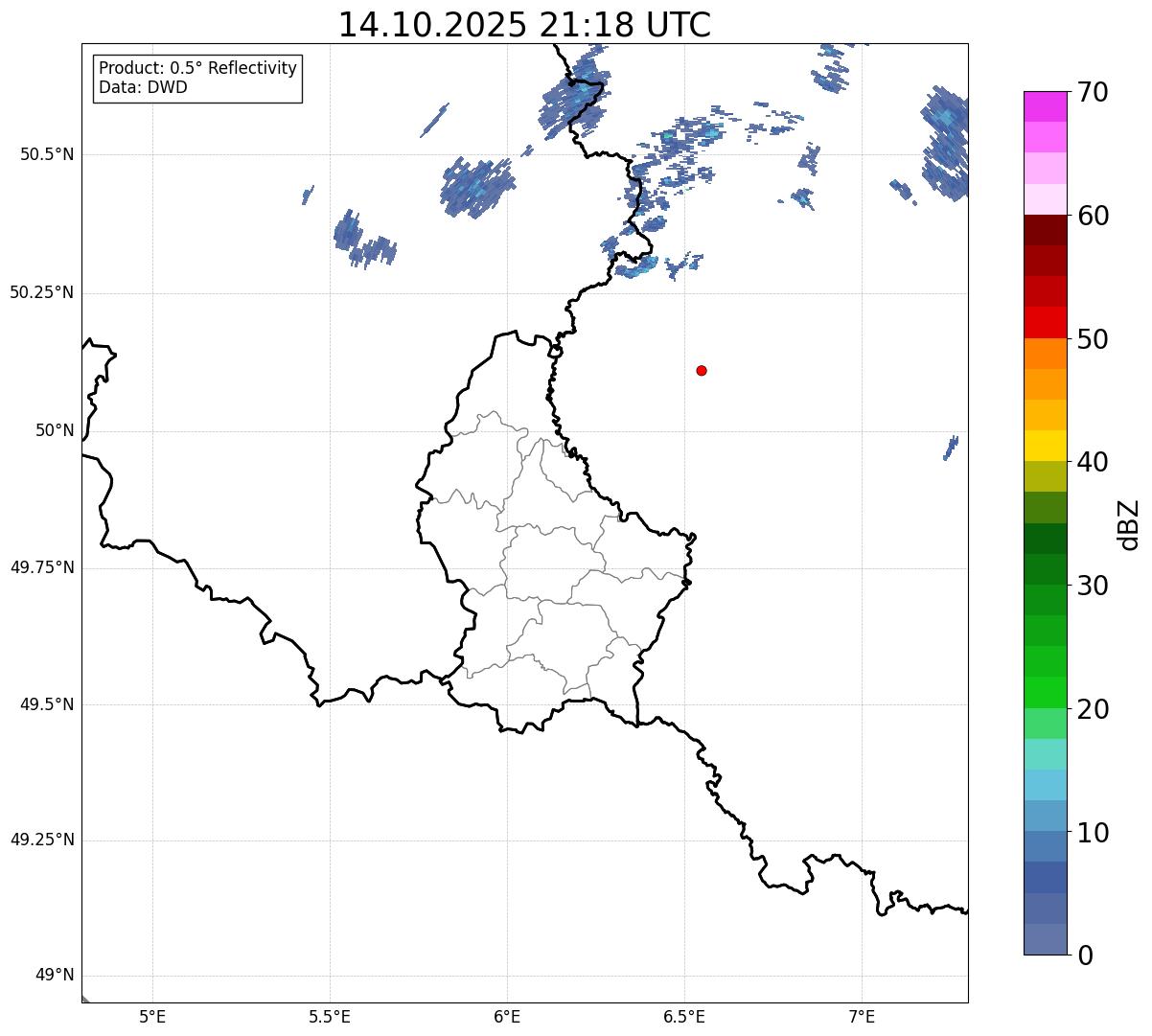1152x1036 pixels.
Task: Click the 70 tick on colorbar
Action: point(1093,92)
